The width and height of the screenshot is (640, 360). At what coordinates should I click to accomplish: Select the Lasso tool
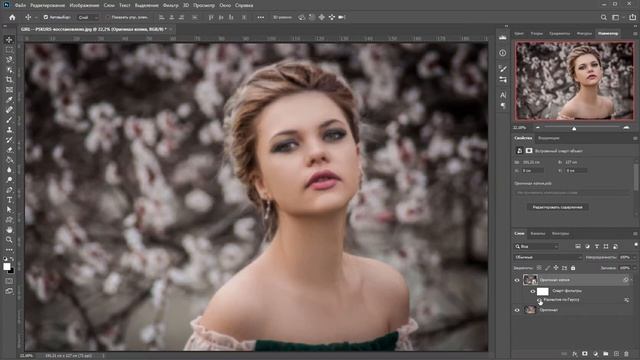coord(9,60)
